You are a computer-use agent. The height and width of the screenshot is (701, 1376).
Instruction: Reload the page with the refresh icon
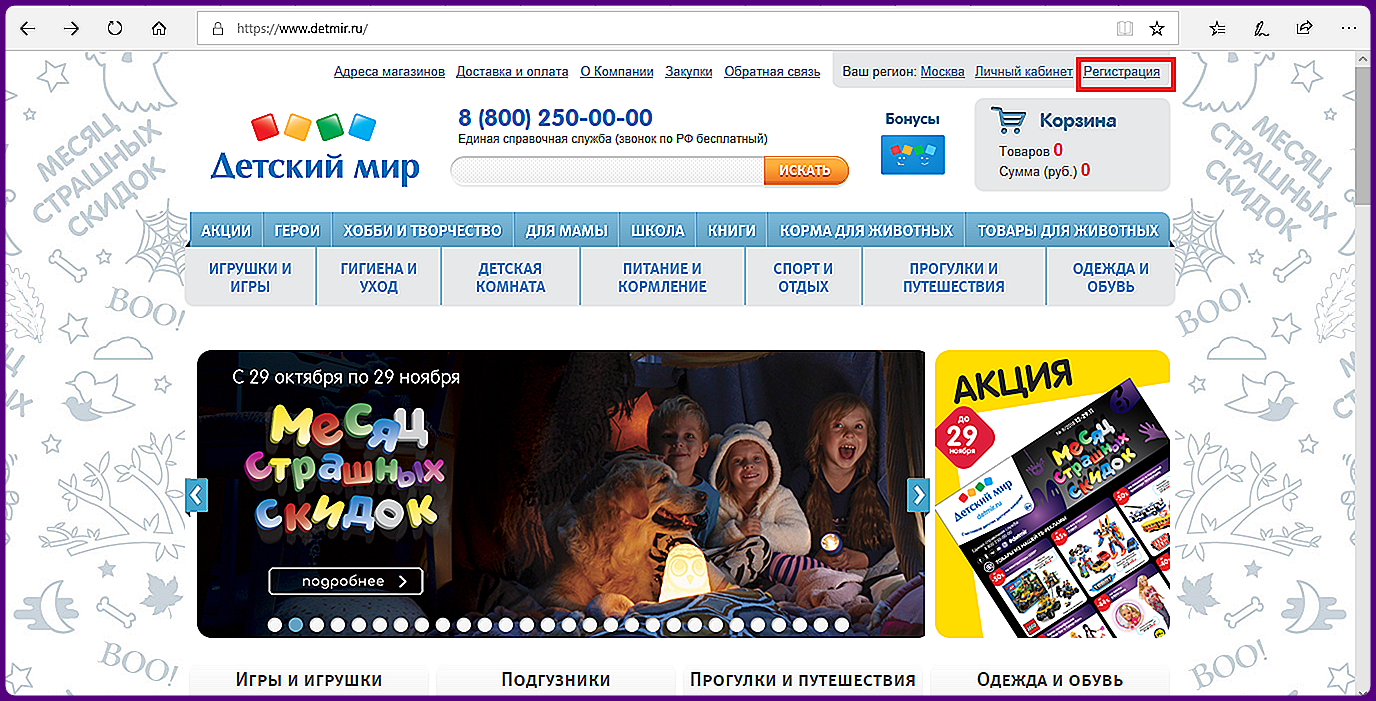coord(115,28)
